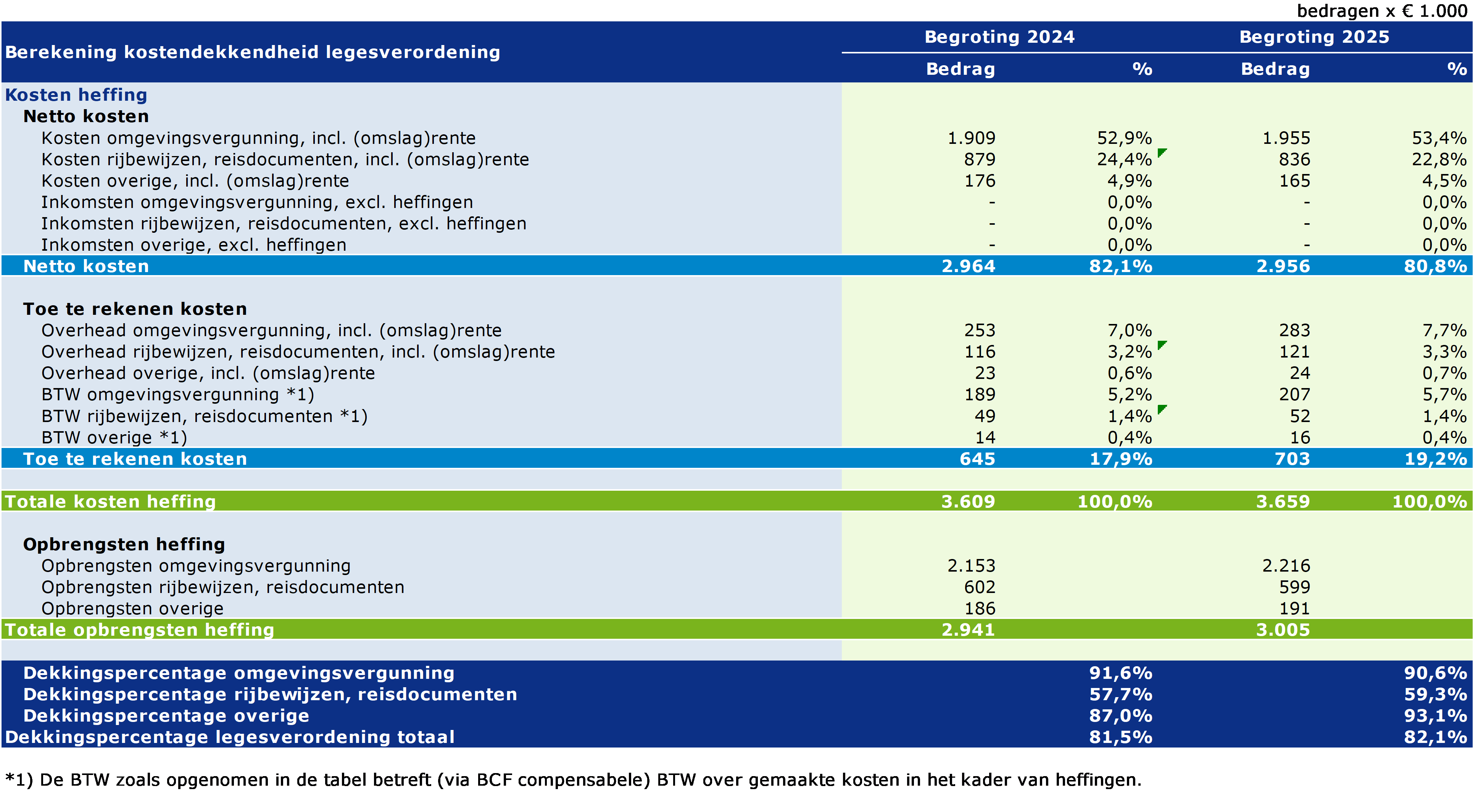The image size is (1473, 812).
Task: Click value 879 for Kosten rijbewijzen
Action: [980, 159]
